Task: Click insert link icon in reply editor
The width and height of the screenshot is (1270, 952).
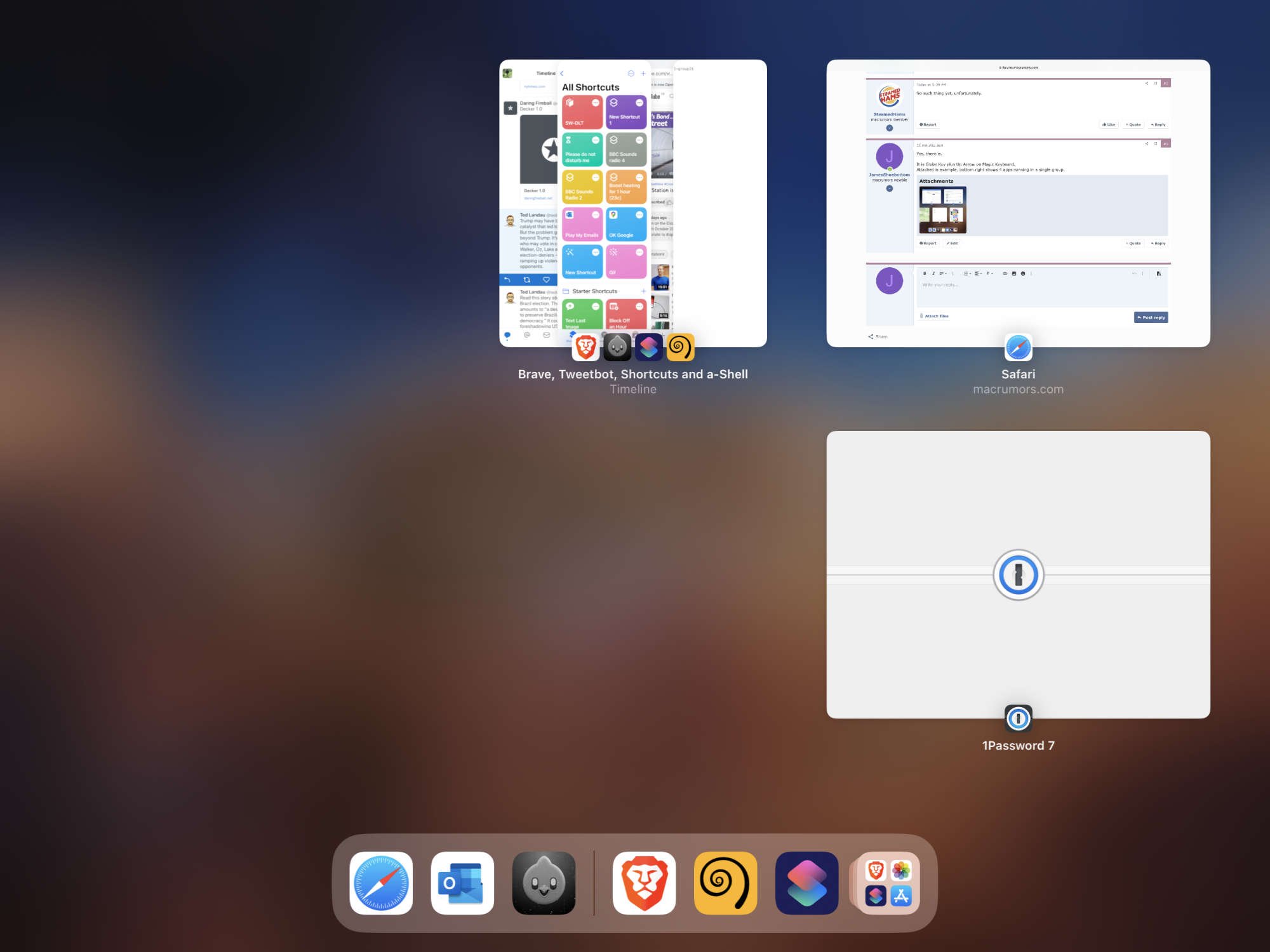Action: [x=1005, y=274]
